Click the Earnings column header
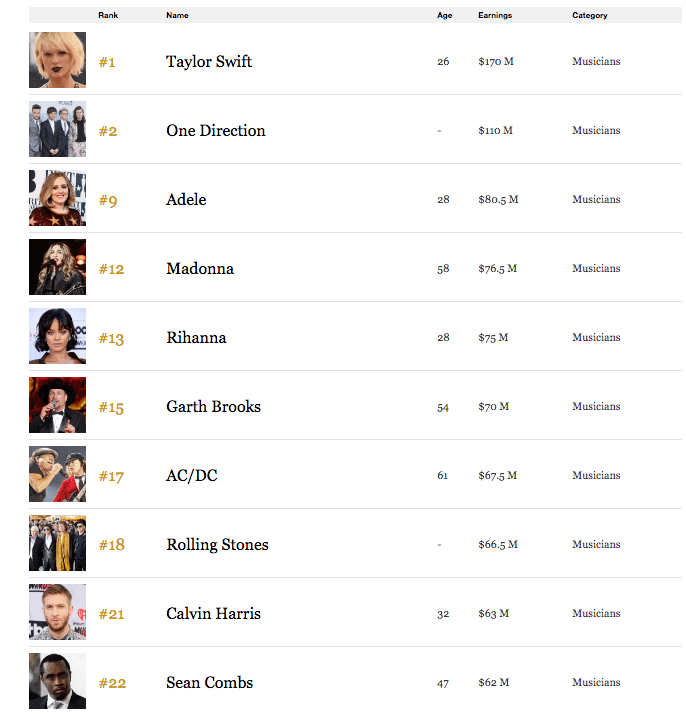The image size is (686, 714). (495, 15)
